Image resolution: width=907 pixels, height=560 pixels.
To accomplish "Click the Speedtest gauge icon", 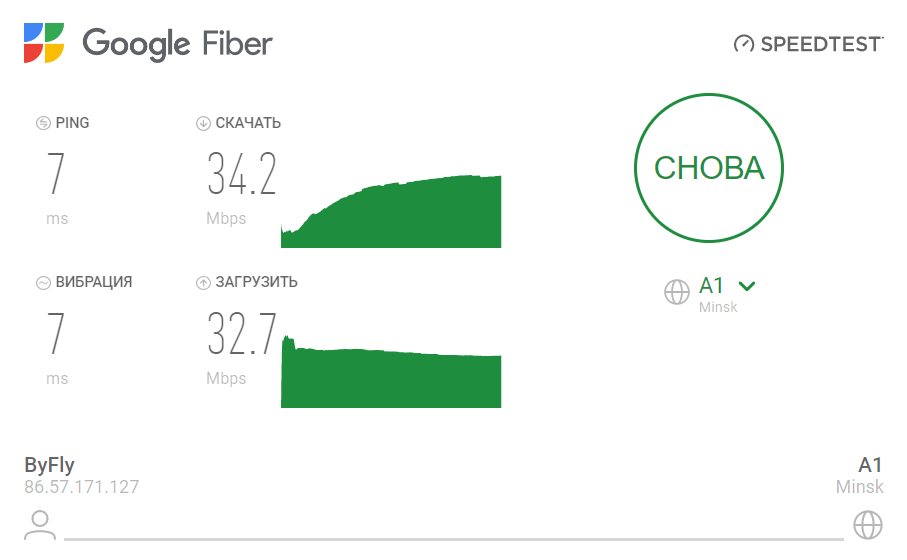I will pyautogui.click(x=743, y=44).
